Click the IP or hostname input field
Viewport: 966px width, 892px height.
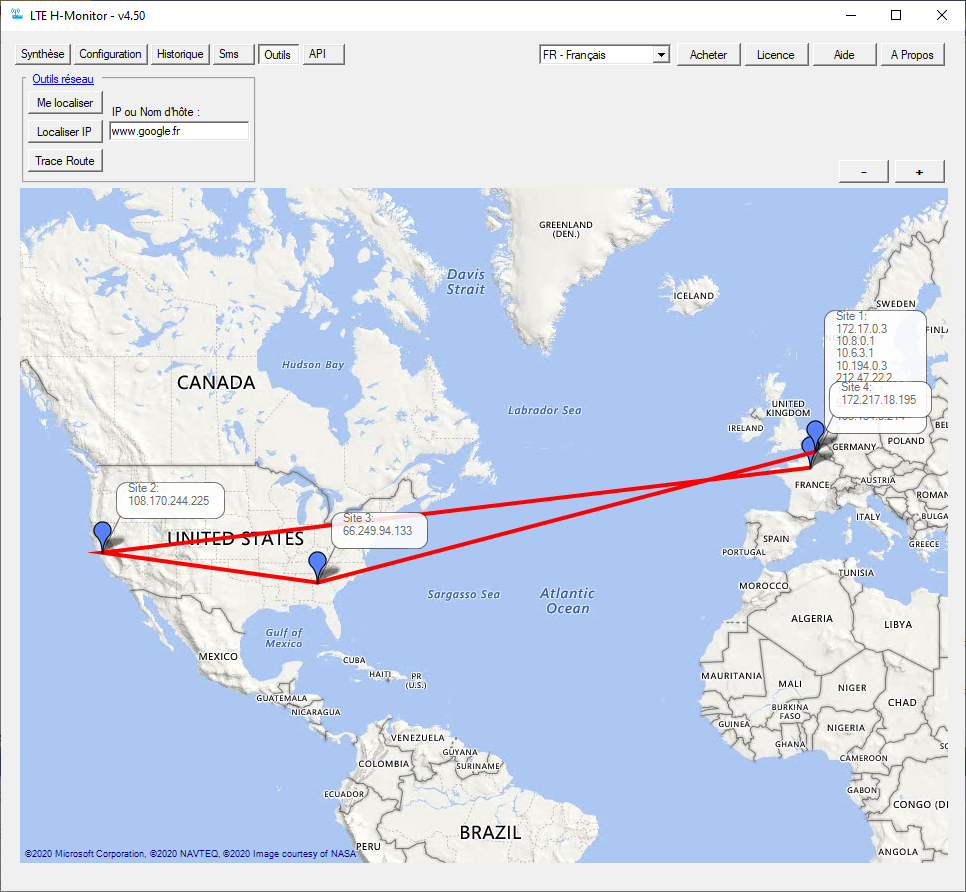coord(178,131)
